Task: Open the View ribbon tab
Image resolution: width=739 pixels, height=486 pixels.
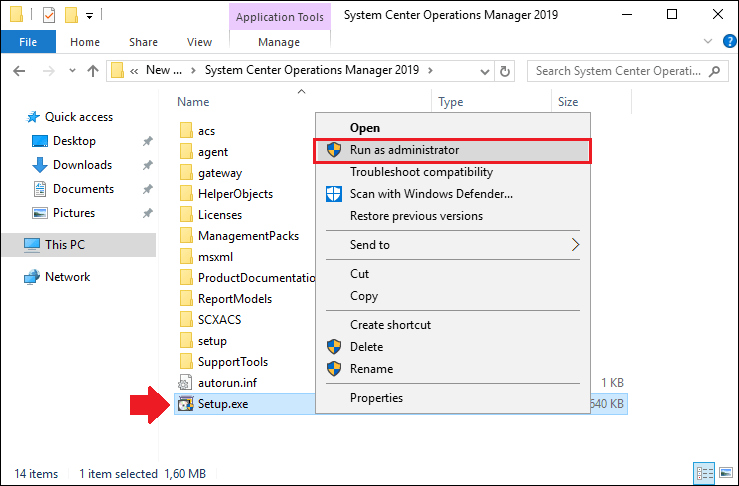Action: click(x=199, y=42)
